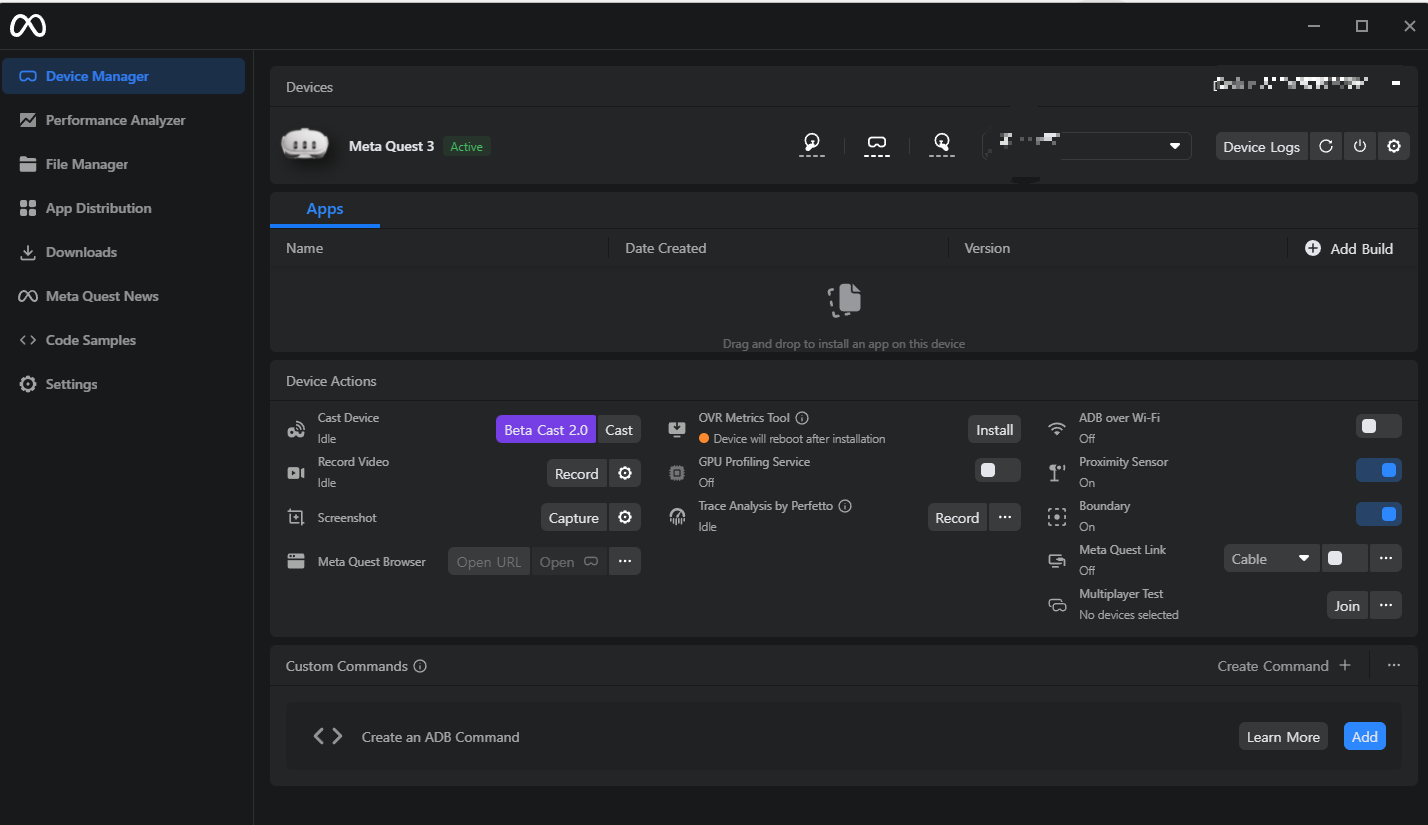This screenshot has height=825, width=1428.
Task: Disable the Proximity Sensor toggle
Action: [x=1379, y=470]
